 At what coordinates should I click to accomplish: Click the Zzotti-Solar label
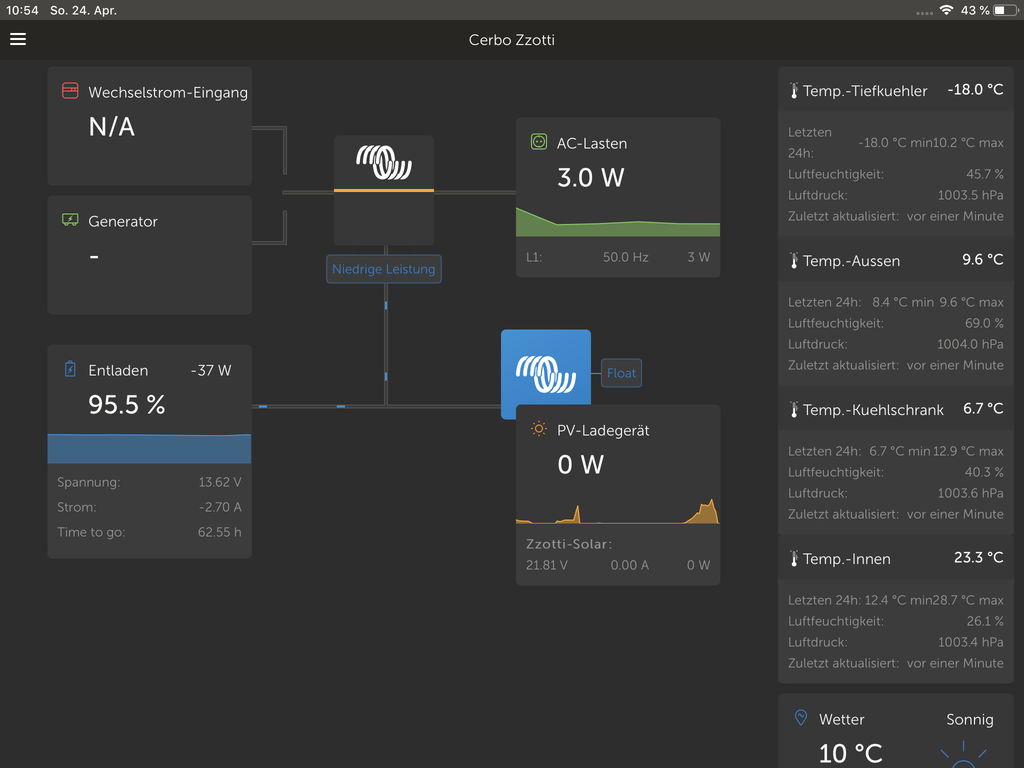tap(569, 544)
